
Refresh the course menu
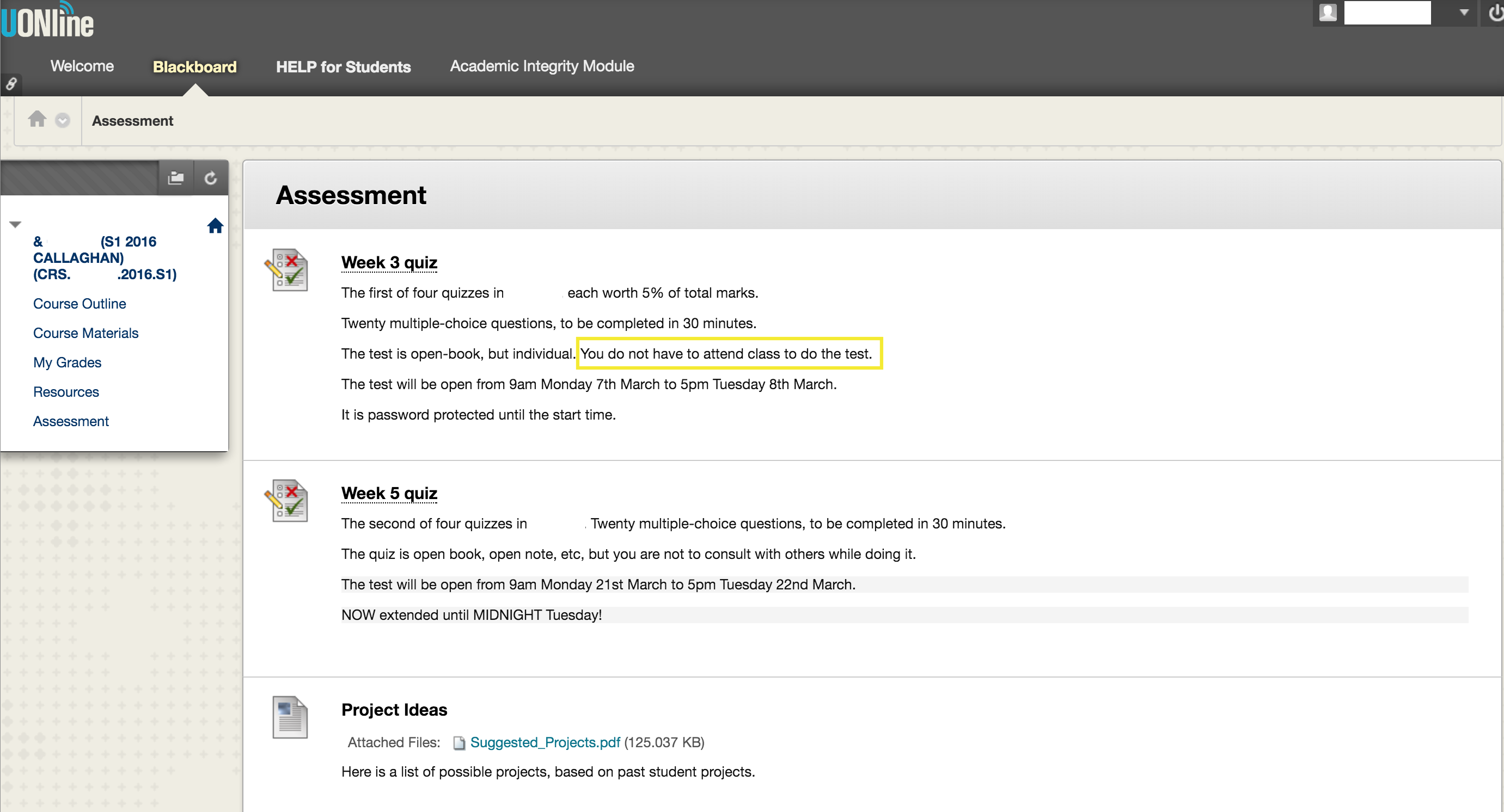click(211, 178)
